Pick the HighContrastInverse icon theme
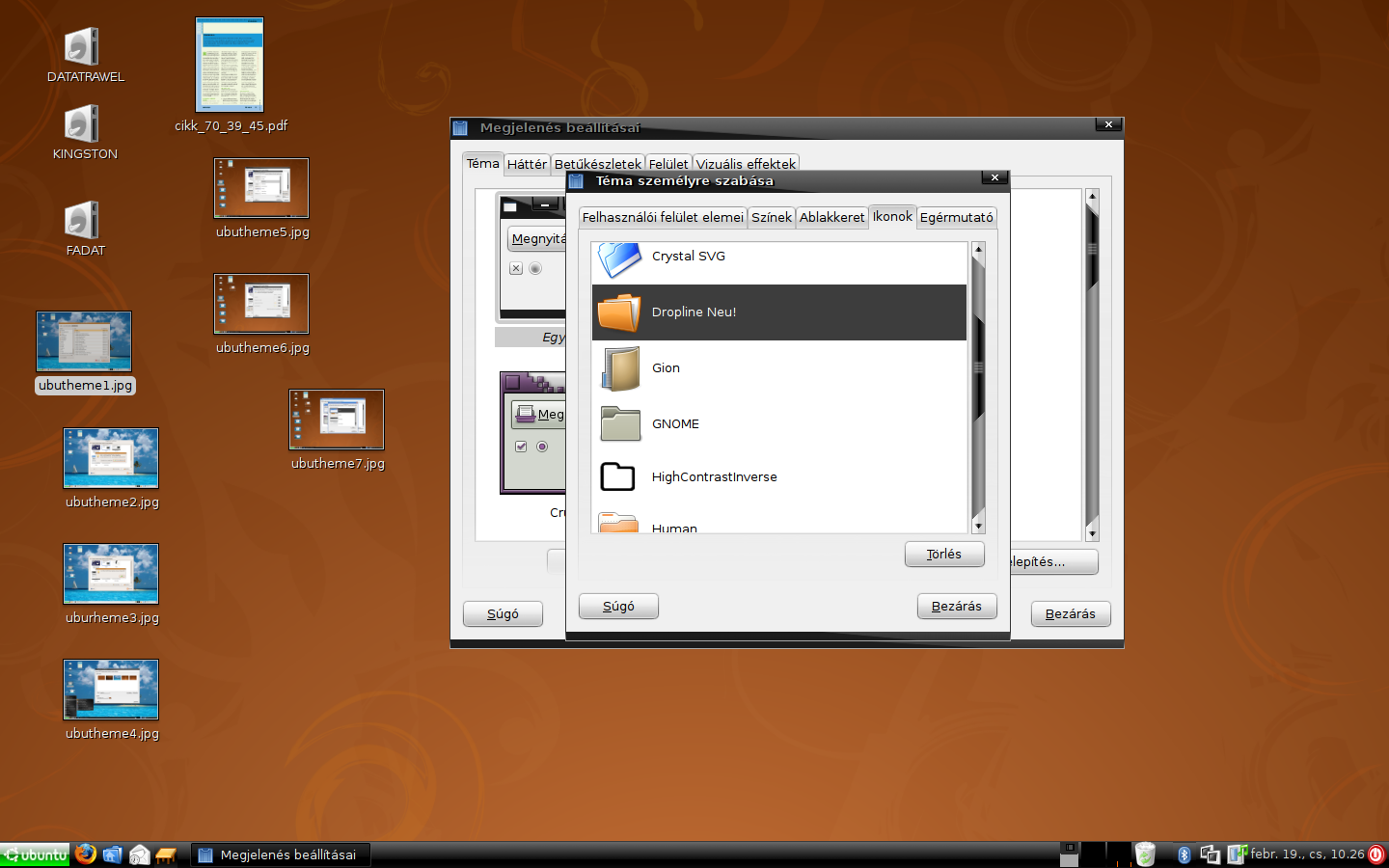The height and width of the screenshot is (868, 1389). pos(778,476)
